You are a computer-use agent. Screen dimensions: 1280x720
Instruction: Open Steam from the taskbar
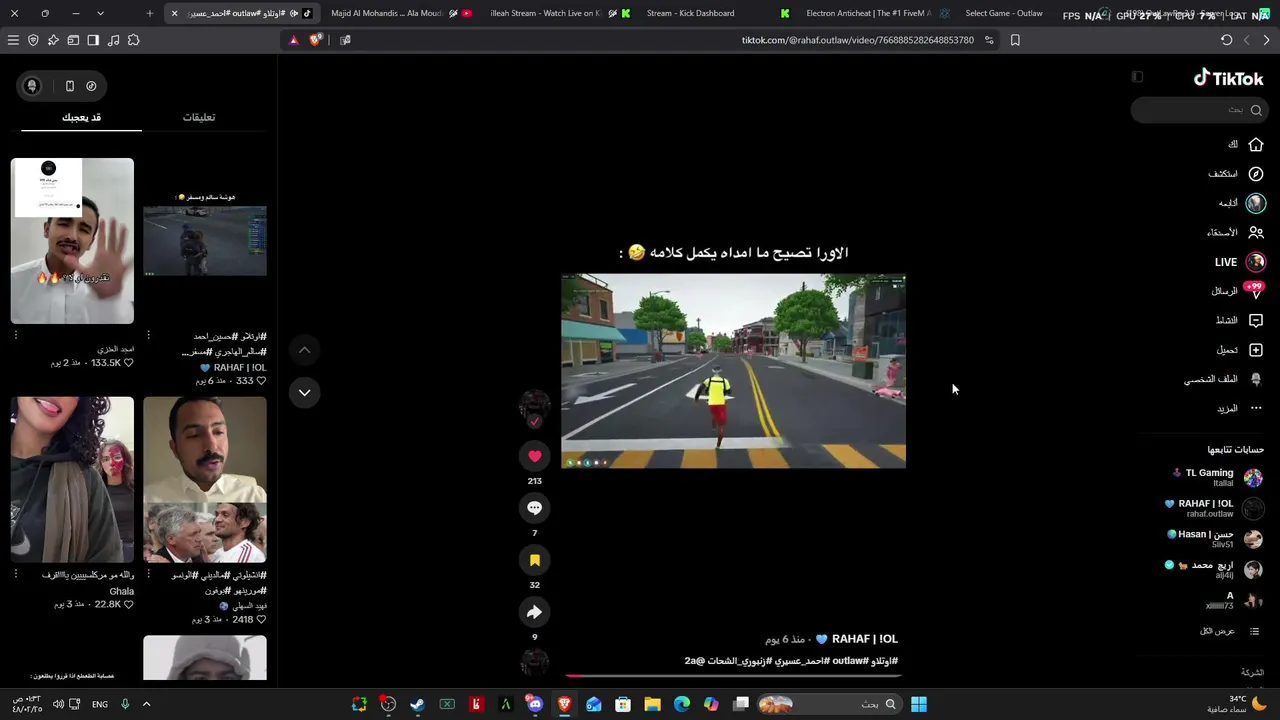(417, 704)
